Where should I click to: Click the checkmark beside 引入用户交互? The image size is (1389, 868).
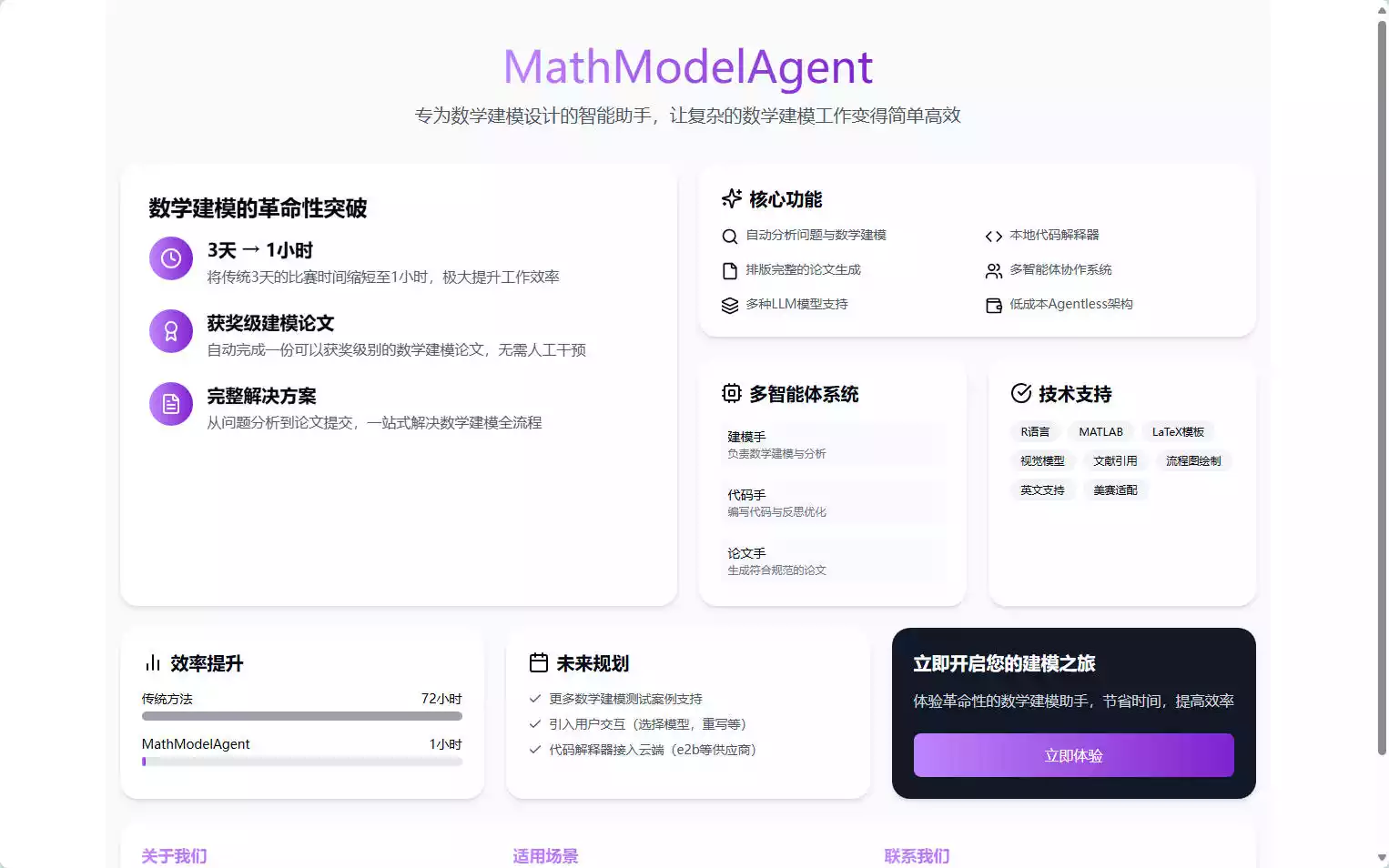(x=535, y=724)
